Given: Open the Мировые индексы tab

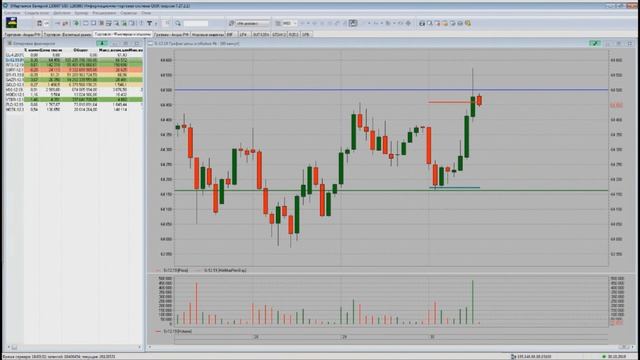Looking at the screenshot, I should click(x=208, y=35).
